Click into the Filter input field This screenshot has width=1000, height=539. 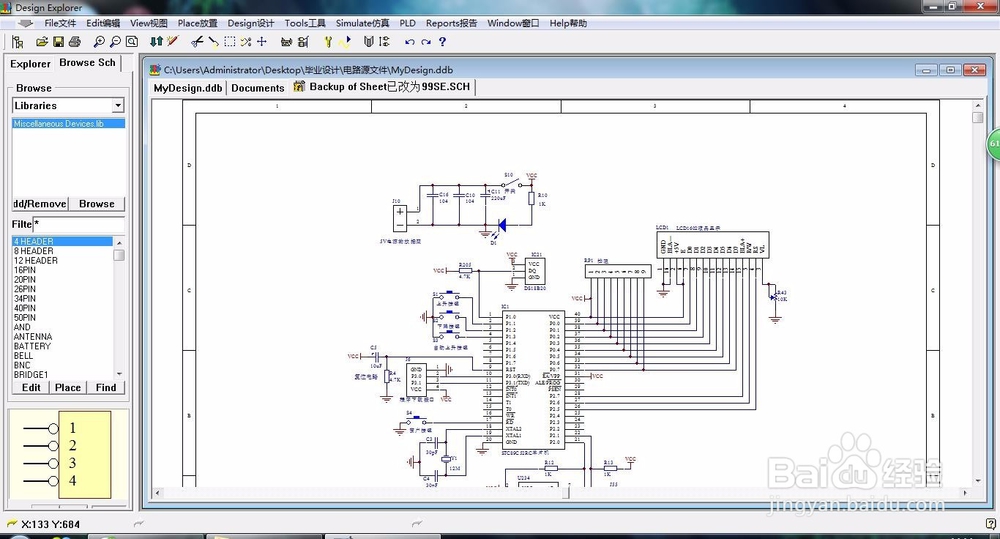pos(78,224)
